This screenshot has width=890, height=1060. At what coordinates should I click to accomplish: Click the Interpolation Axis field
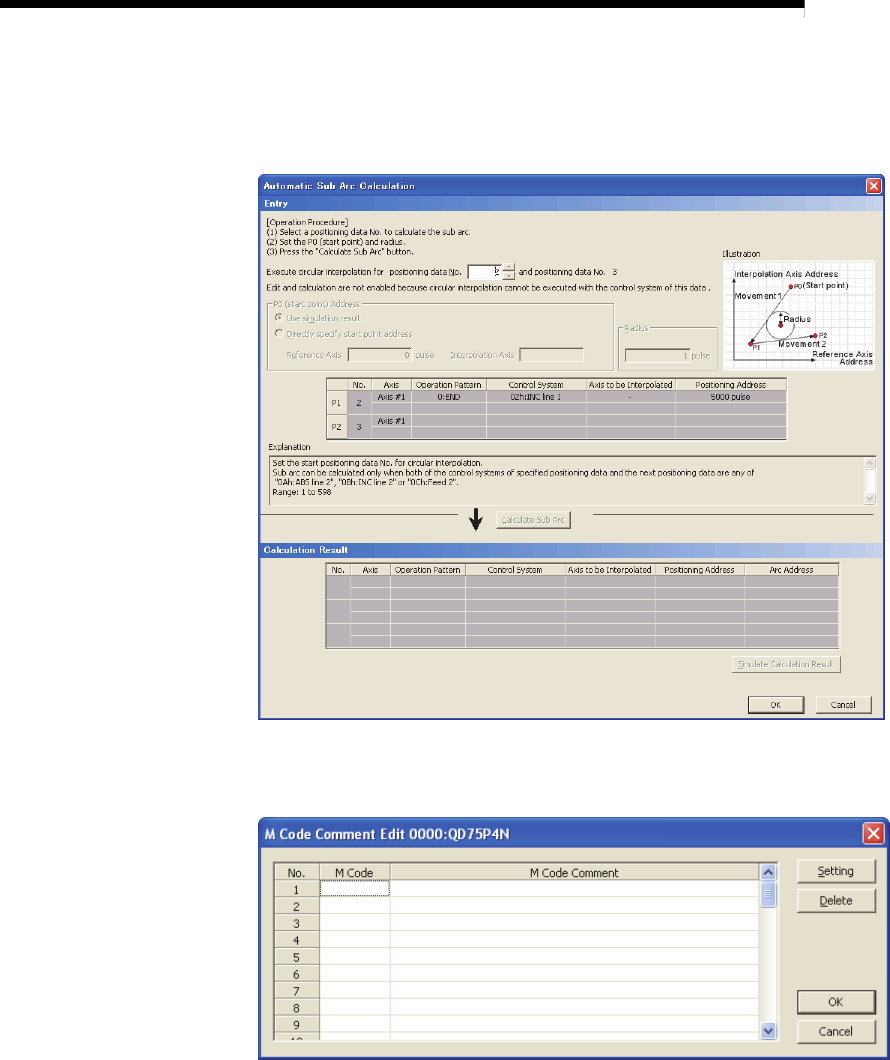(551, 355)
